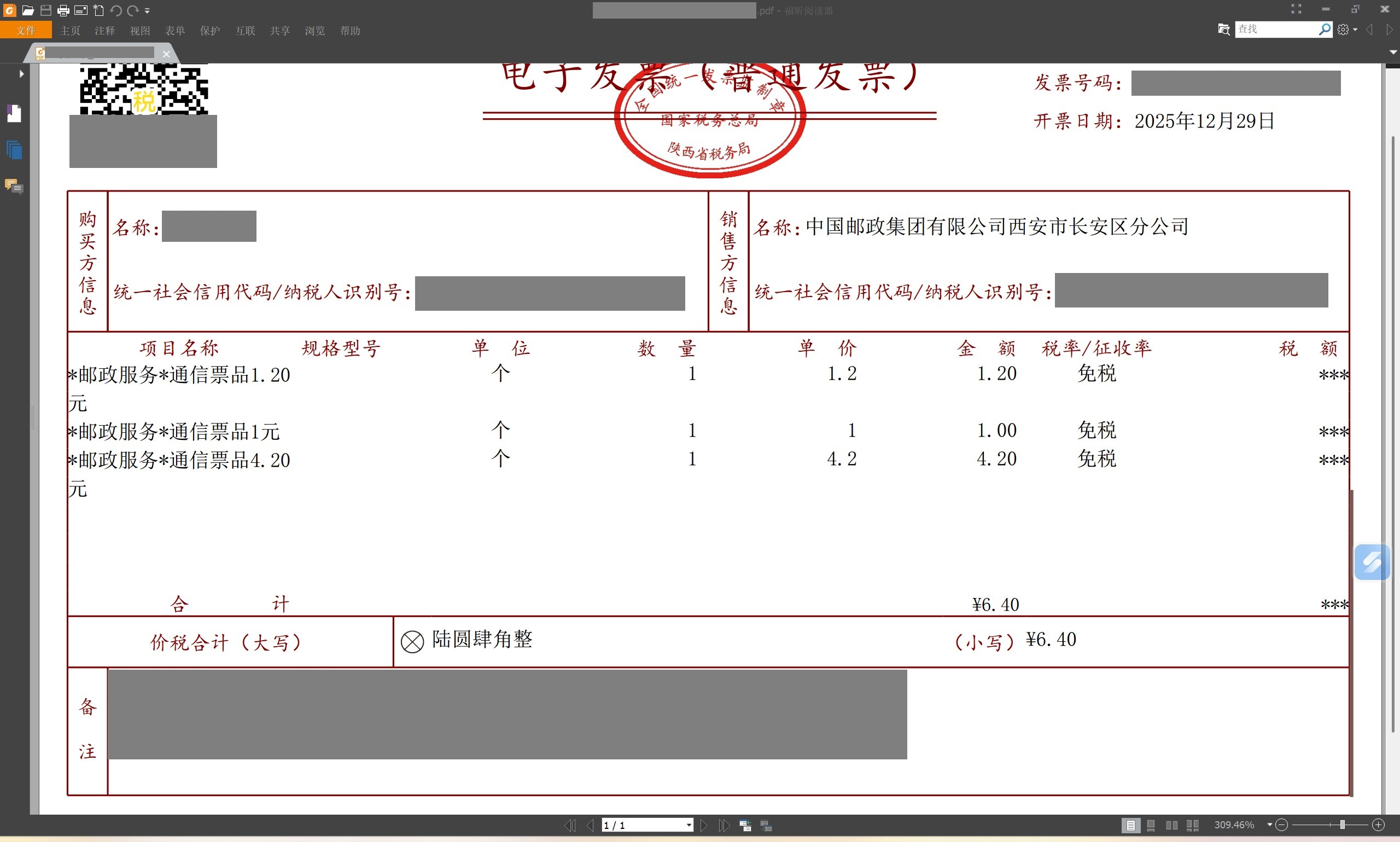Click the Email envelope icon
The width and height of the screenshot is (1400, 842).
pyautogui.click(x=81, y=10)
